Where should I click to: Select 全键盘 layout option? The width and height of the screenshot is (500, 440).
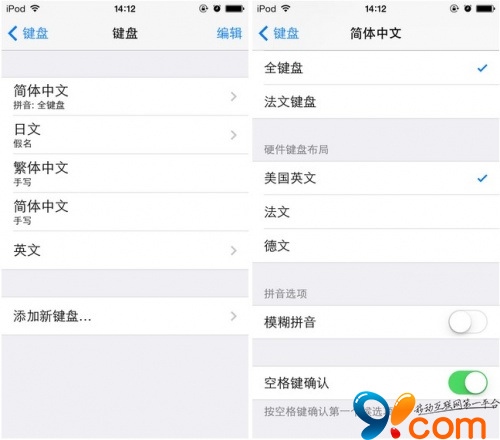click(x=376, y=68)
